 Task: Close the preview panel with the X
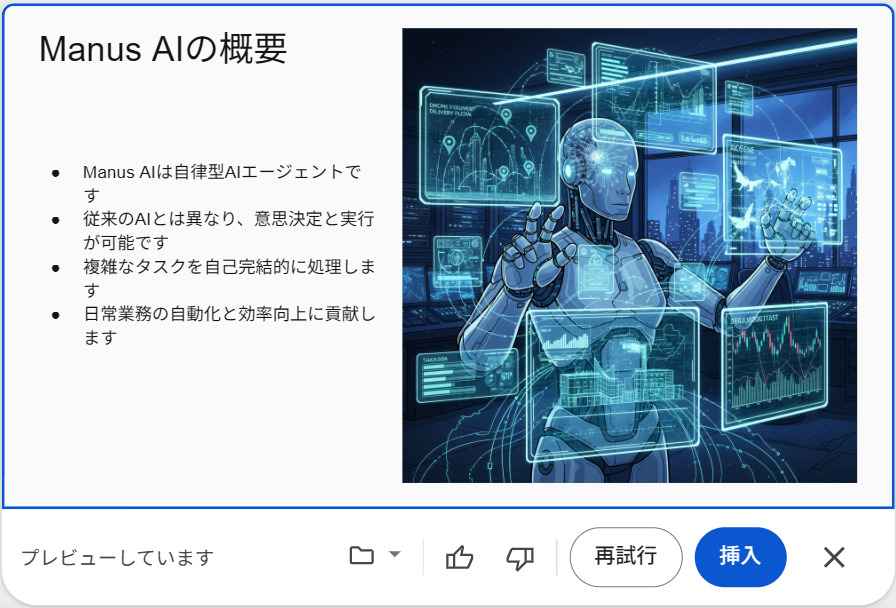(834, 557)
